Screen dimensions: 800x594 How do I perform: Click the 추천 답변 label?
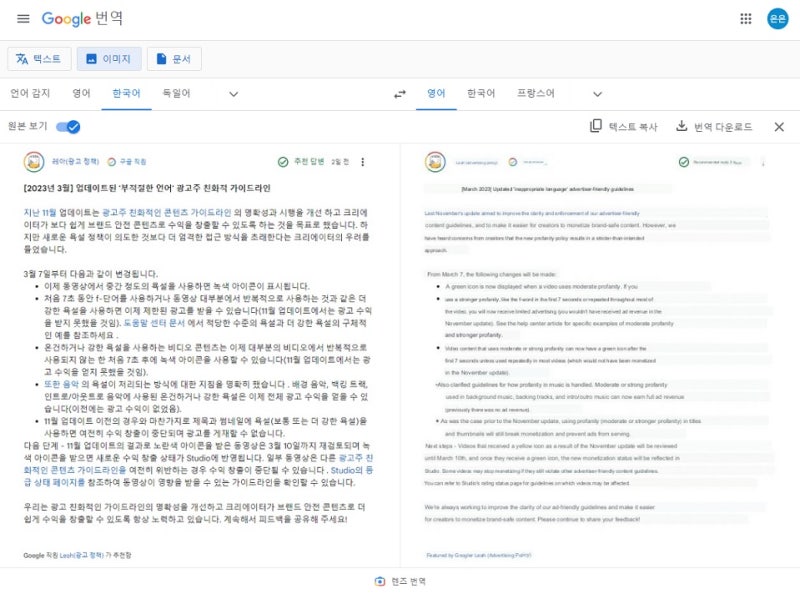click(x=309, y=162)
